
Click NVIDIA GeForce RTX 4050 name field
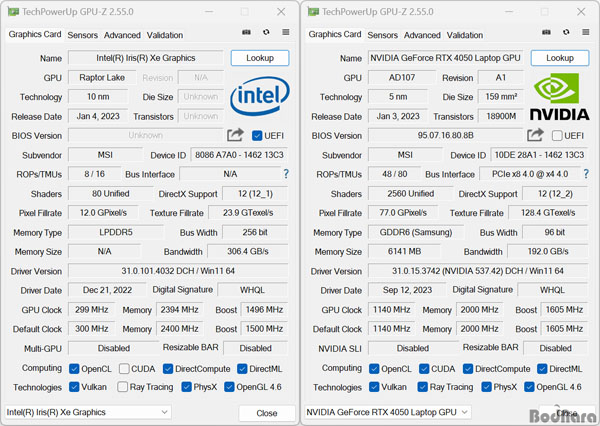(445, 58)
